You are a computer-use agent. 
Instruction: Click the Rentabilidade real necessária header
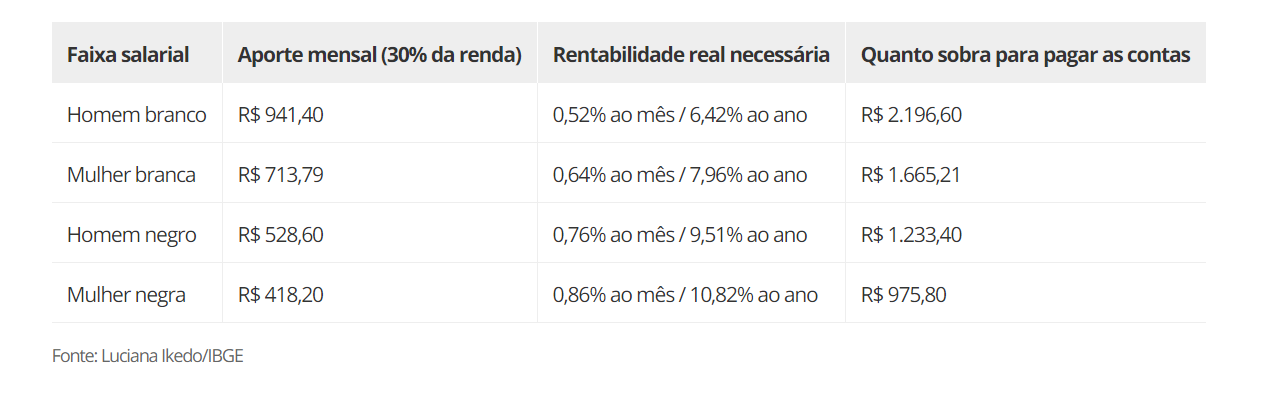[x=691, y=55]
